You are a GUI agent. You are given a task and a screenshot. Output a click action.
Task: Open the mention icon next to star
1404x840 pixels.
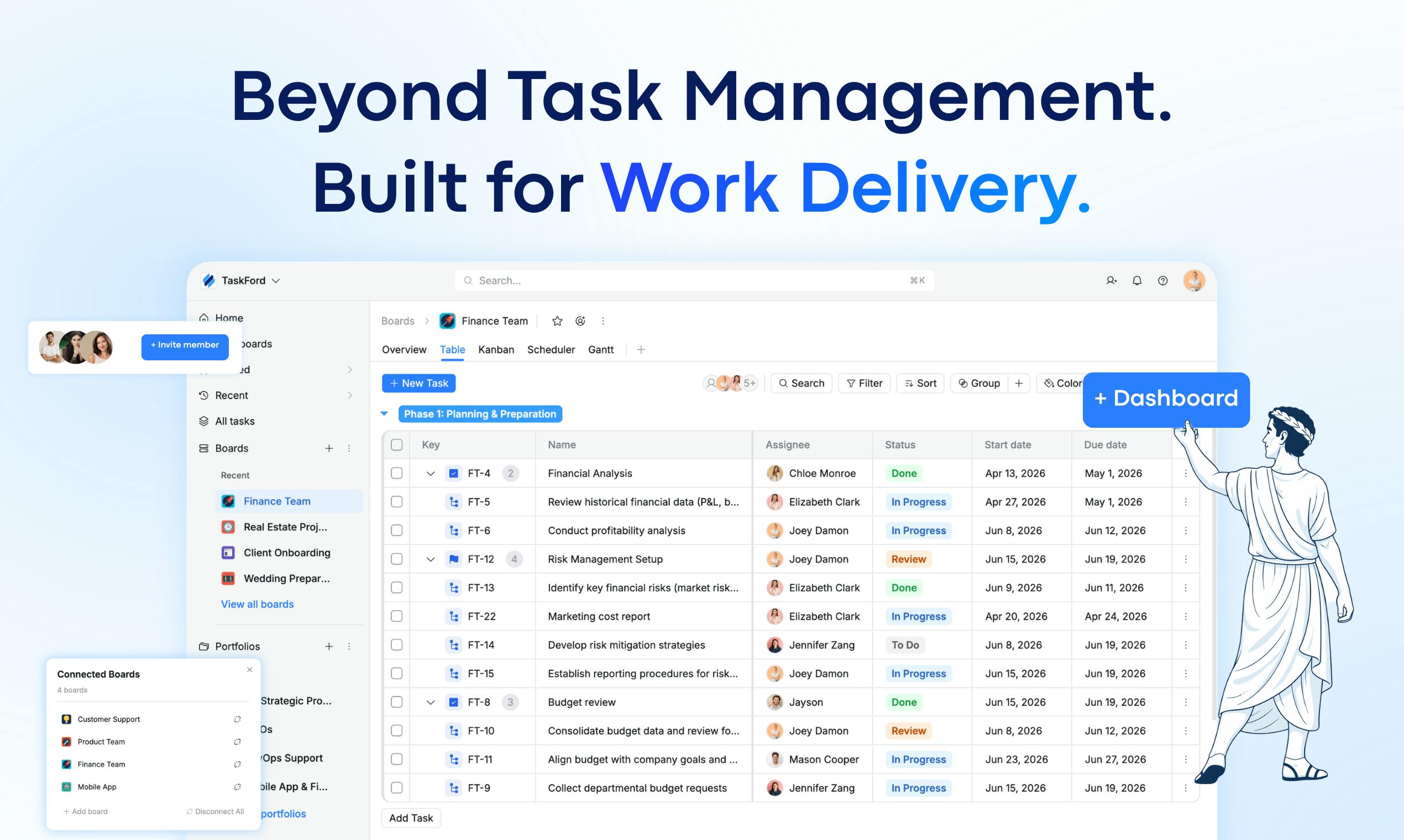click(x=580, y=321)
